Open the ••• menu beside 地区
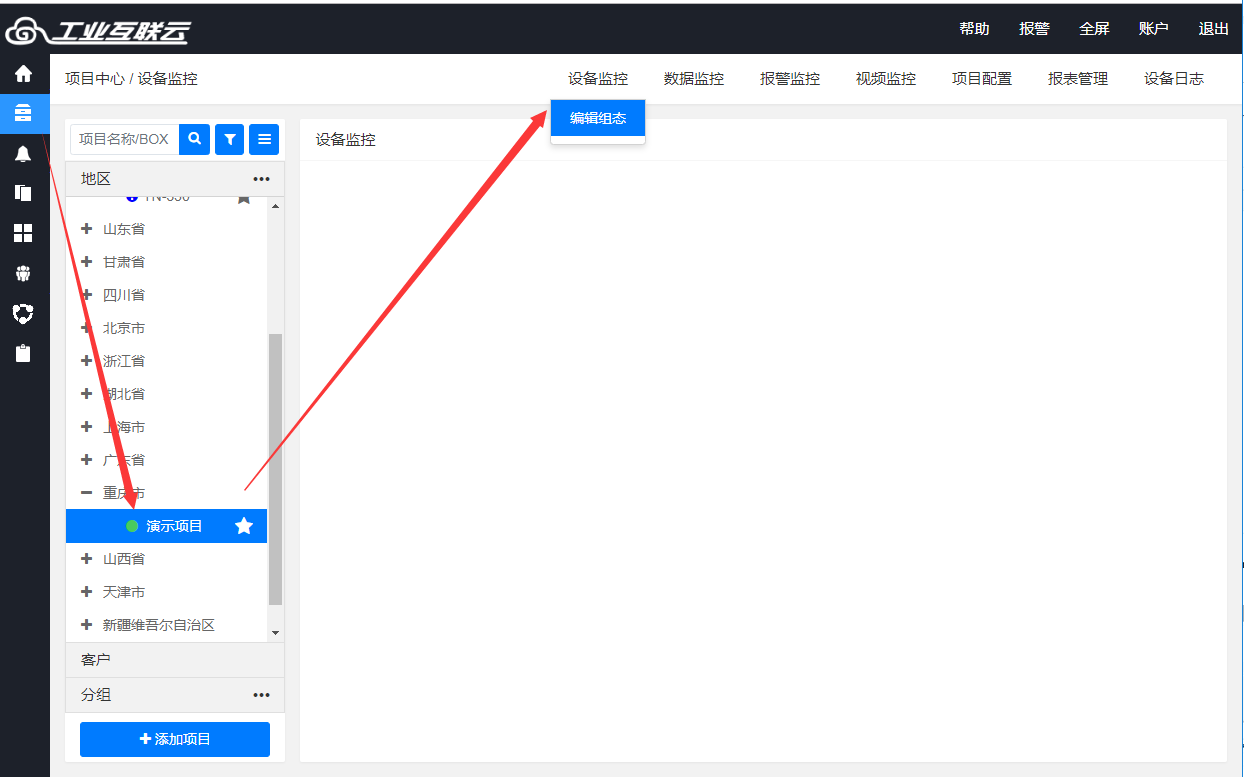 point(262,179)
